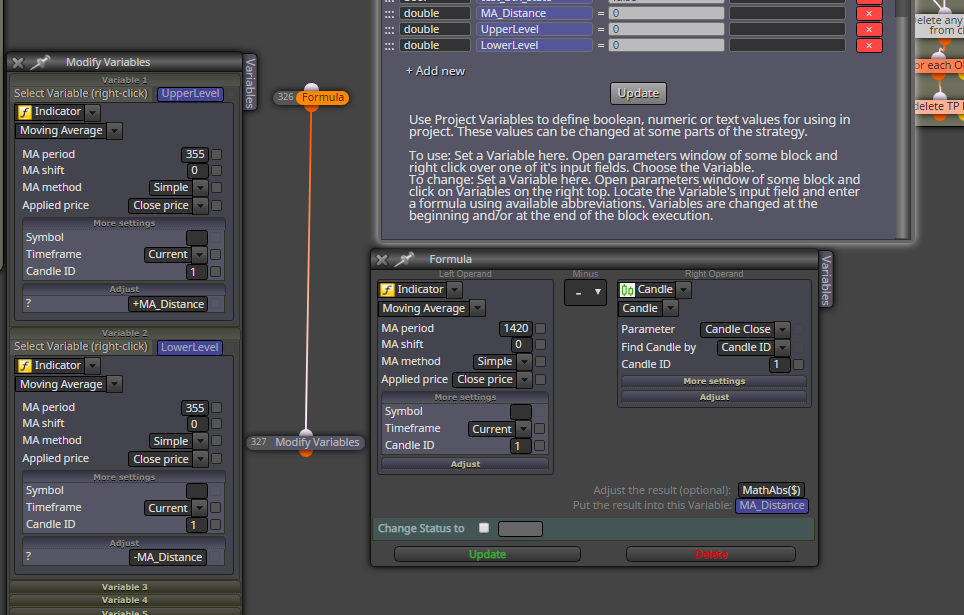Viewport: 964px width, 615px height.
Task: Expand More settings in right operand
Action: point(714,381)
